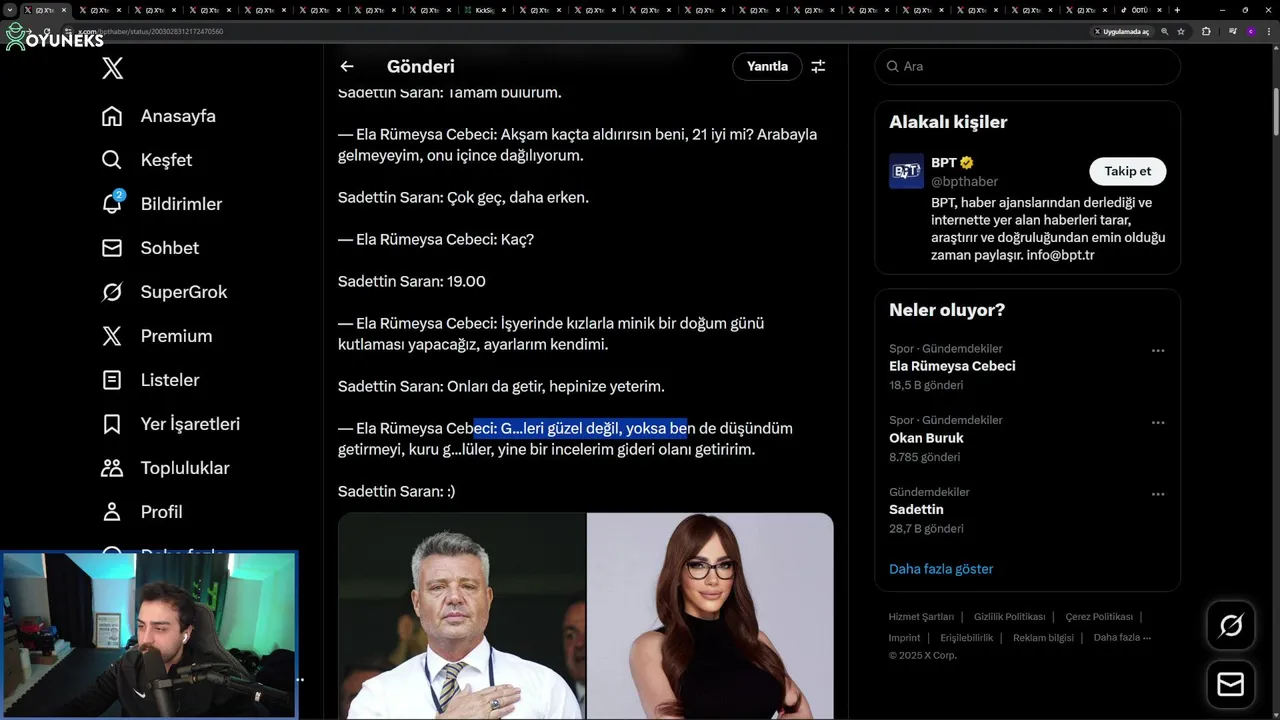Open reply sorting filter icon
Viewport: 1280px width, 720px height.
(x=818, y=67)
